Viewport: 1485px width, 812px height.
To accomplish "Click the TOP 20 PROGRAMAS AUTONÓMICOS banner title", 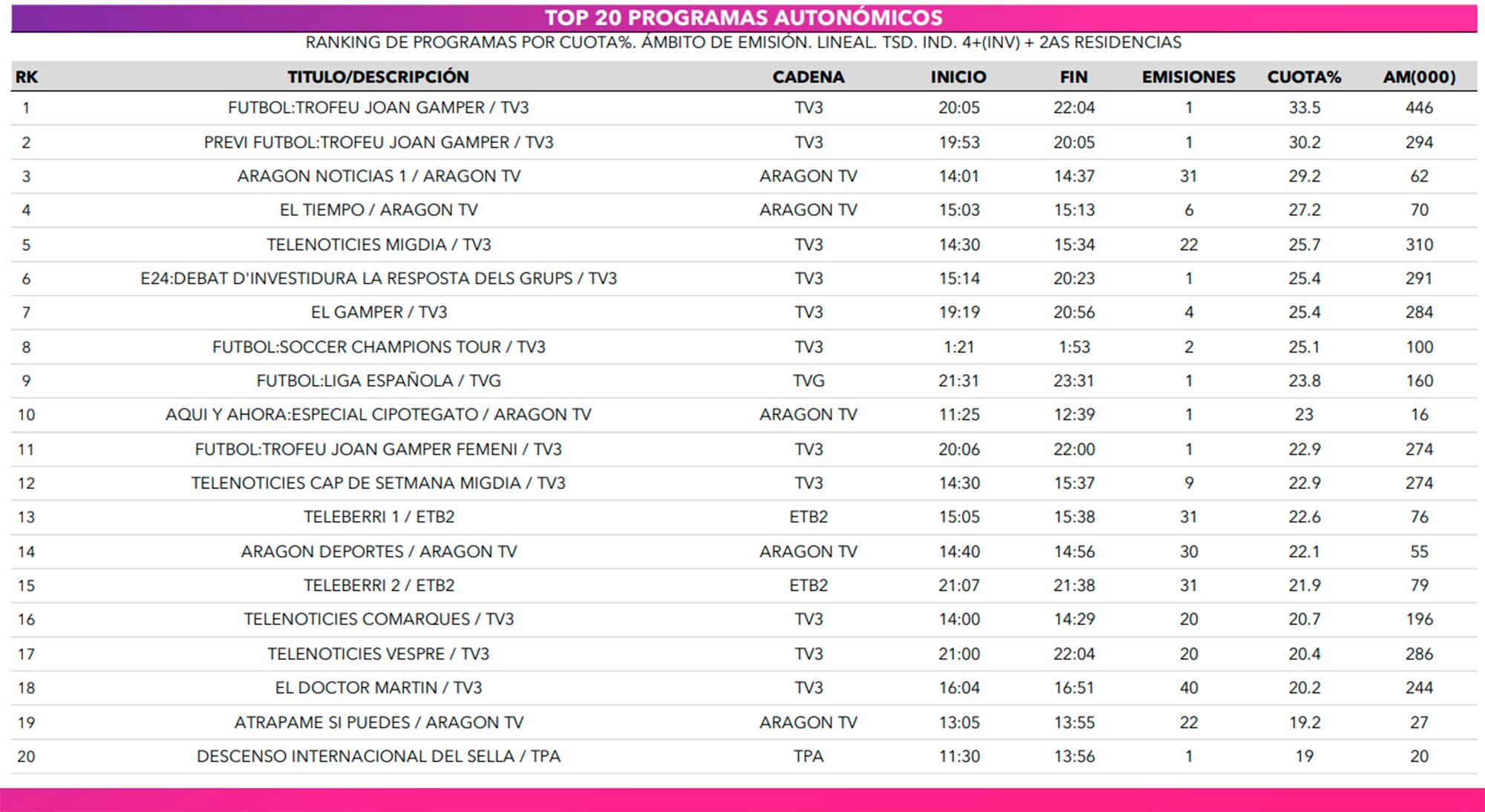I will click(x=743, y=18).
